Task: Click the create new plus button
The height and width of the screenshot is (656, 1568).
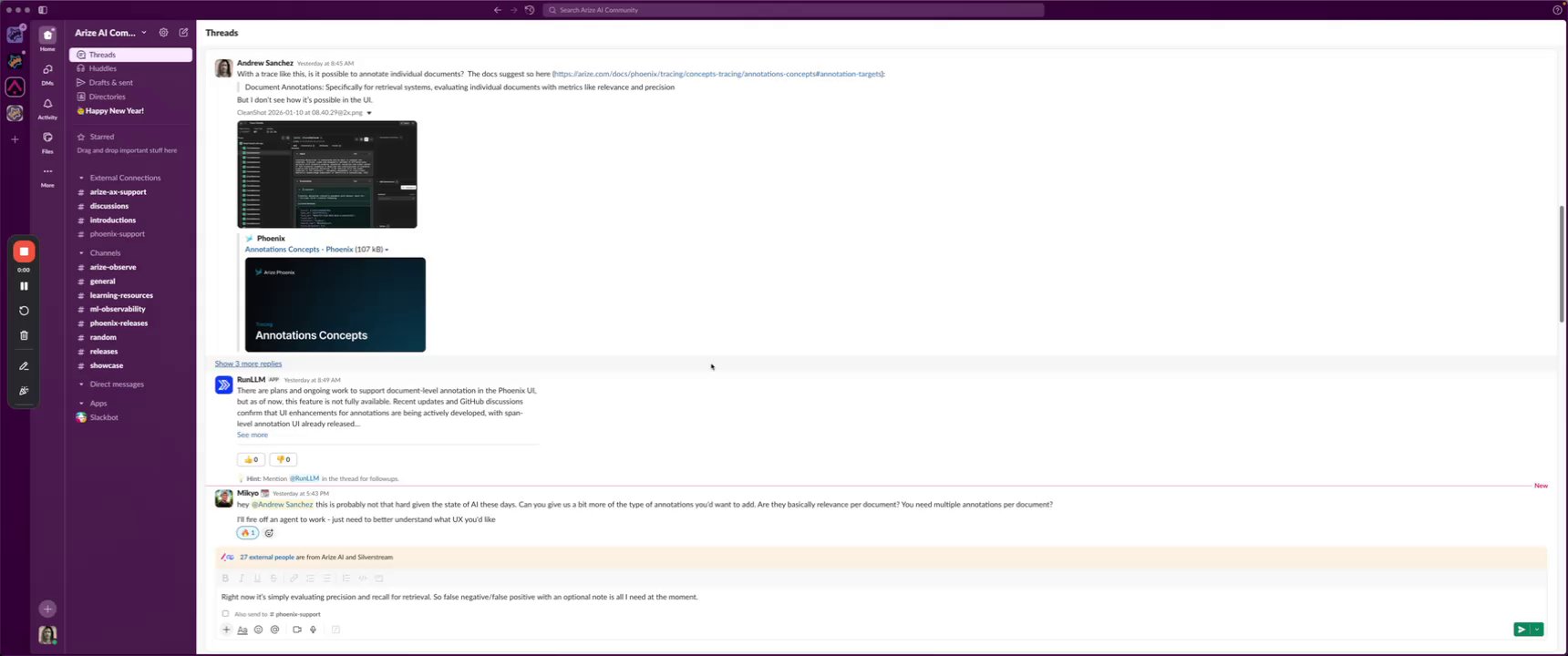Action: (47, 609)
